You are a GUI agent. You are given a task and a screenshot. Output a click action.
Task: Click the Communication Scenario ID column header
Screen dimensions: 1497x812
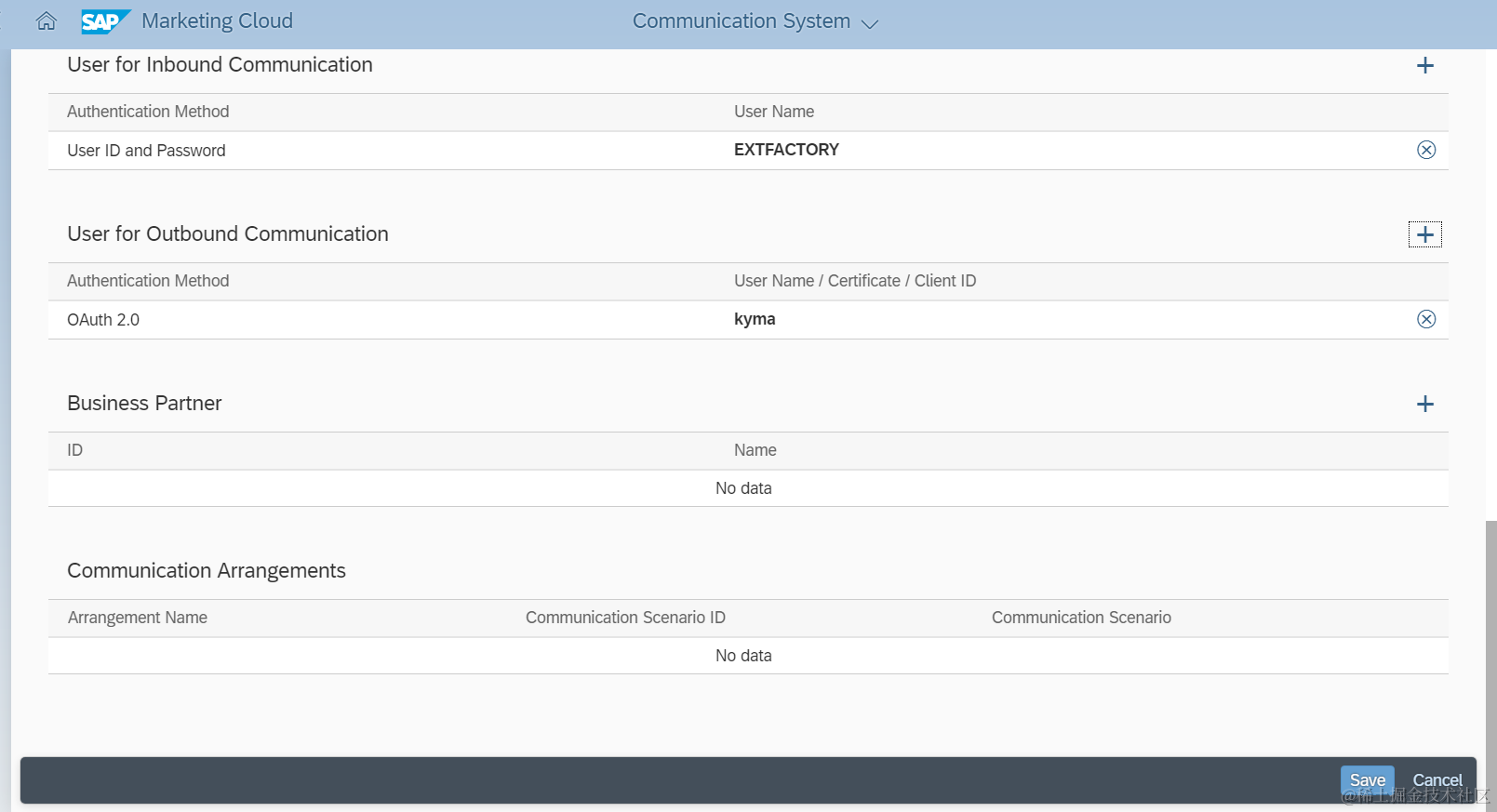coord(625,618)
